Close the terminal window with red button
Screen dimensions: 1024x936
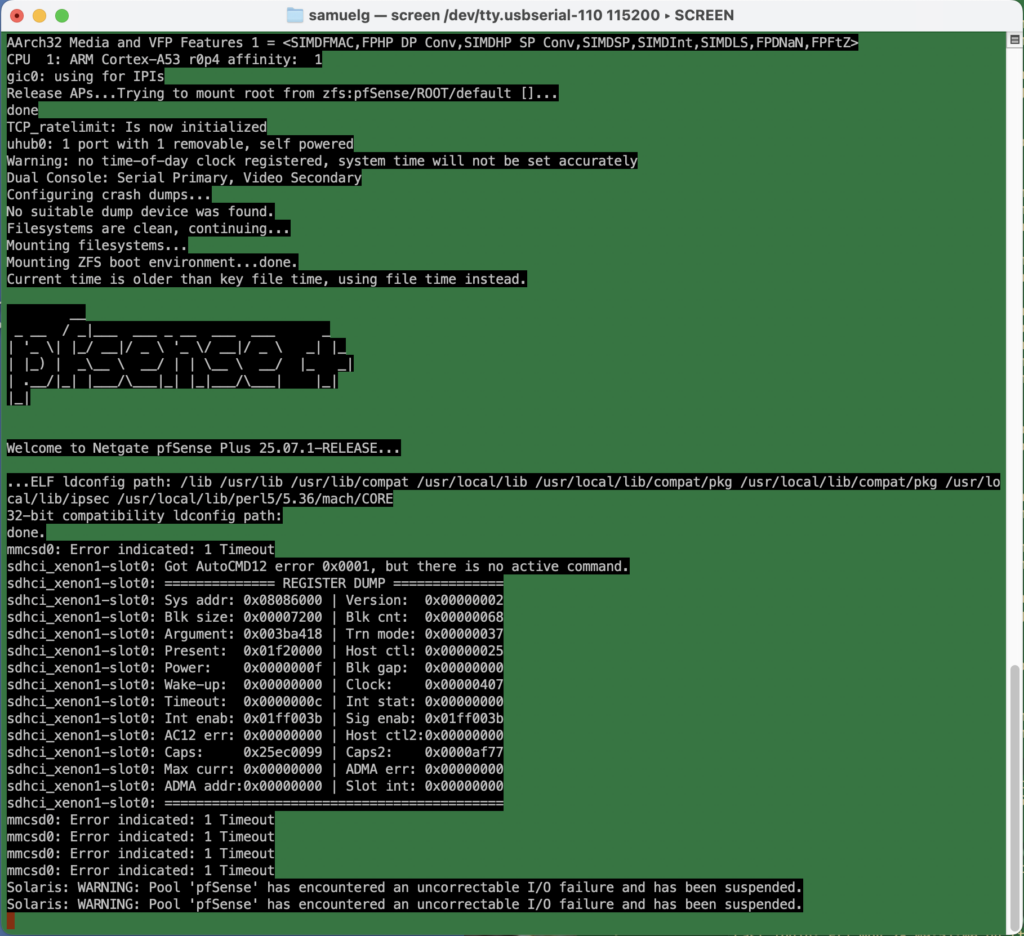[x=18, y=16]
